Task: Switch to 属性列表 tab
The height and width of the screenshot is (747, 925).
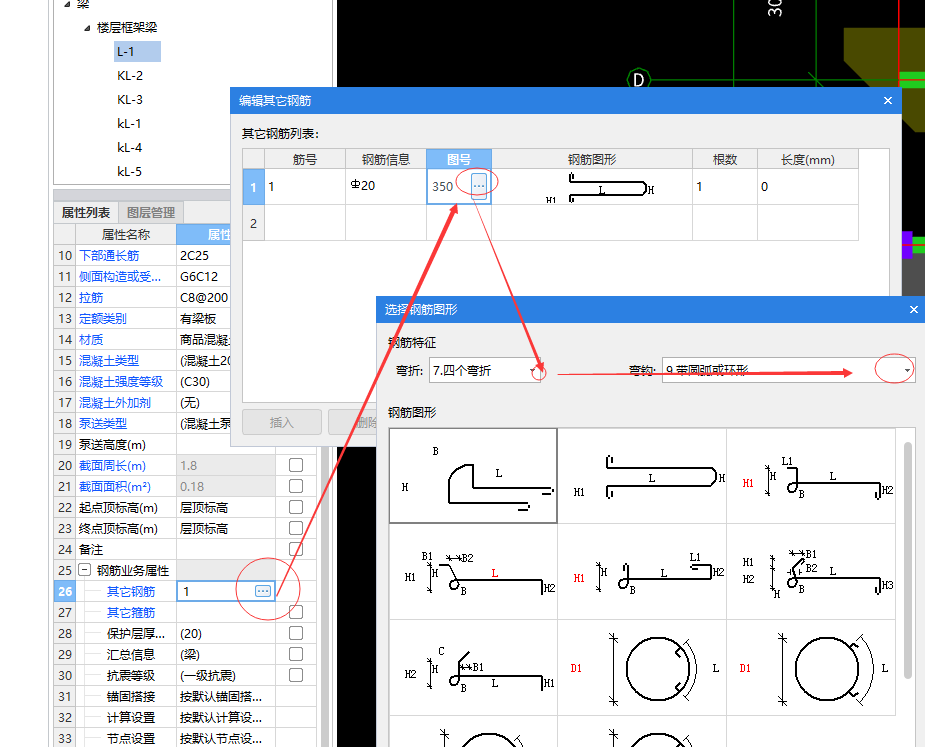Action: pyautogui.click(x=86, y=212)
